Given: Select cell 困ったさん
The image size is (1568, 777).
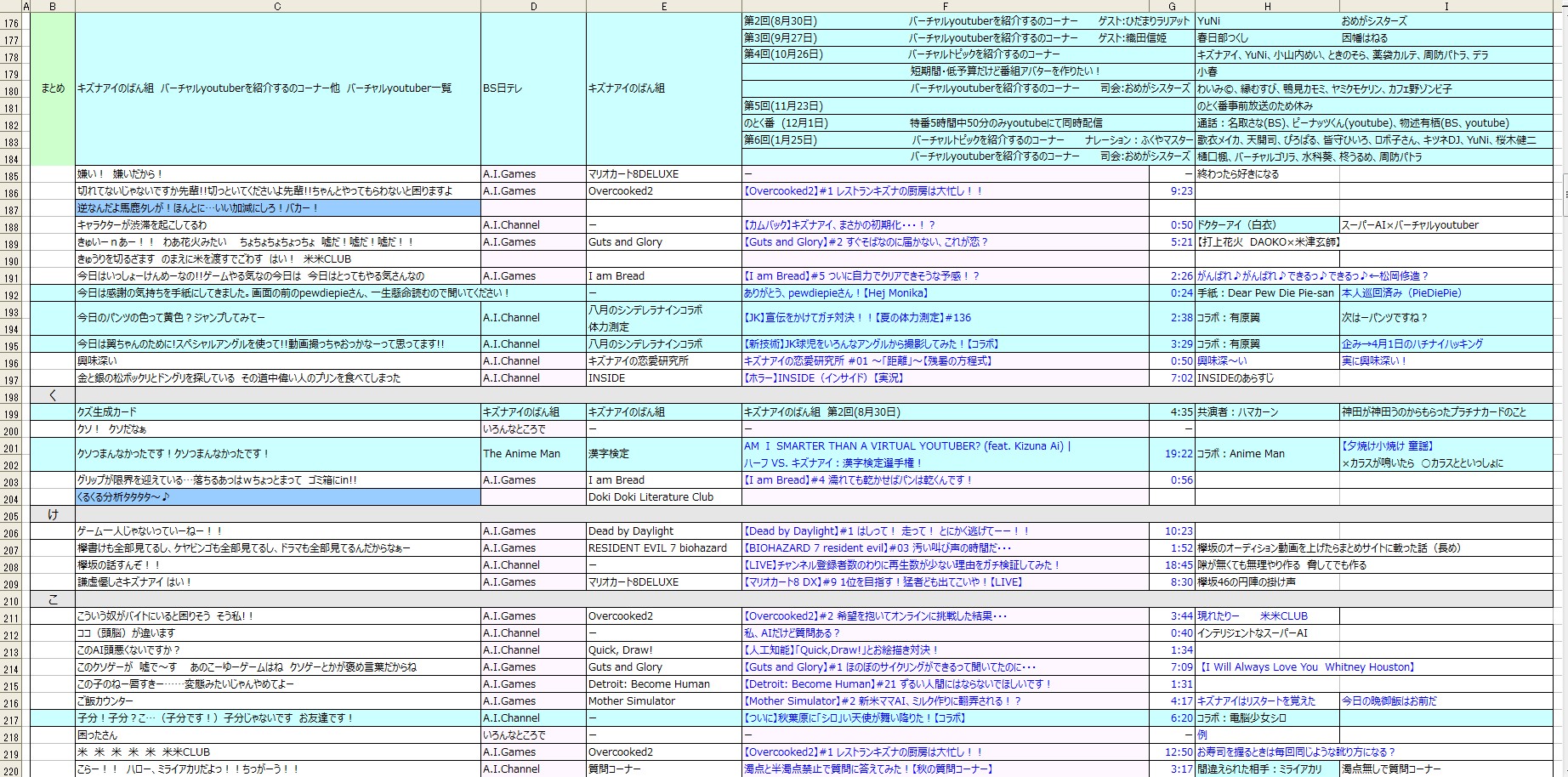Looking at the screenshot, I should [x=278, y=735].
